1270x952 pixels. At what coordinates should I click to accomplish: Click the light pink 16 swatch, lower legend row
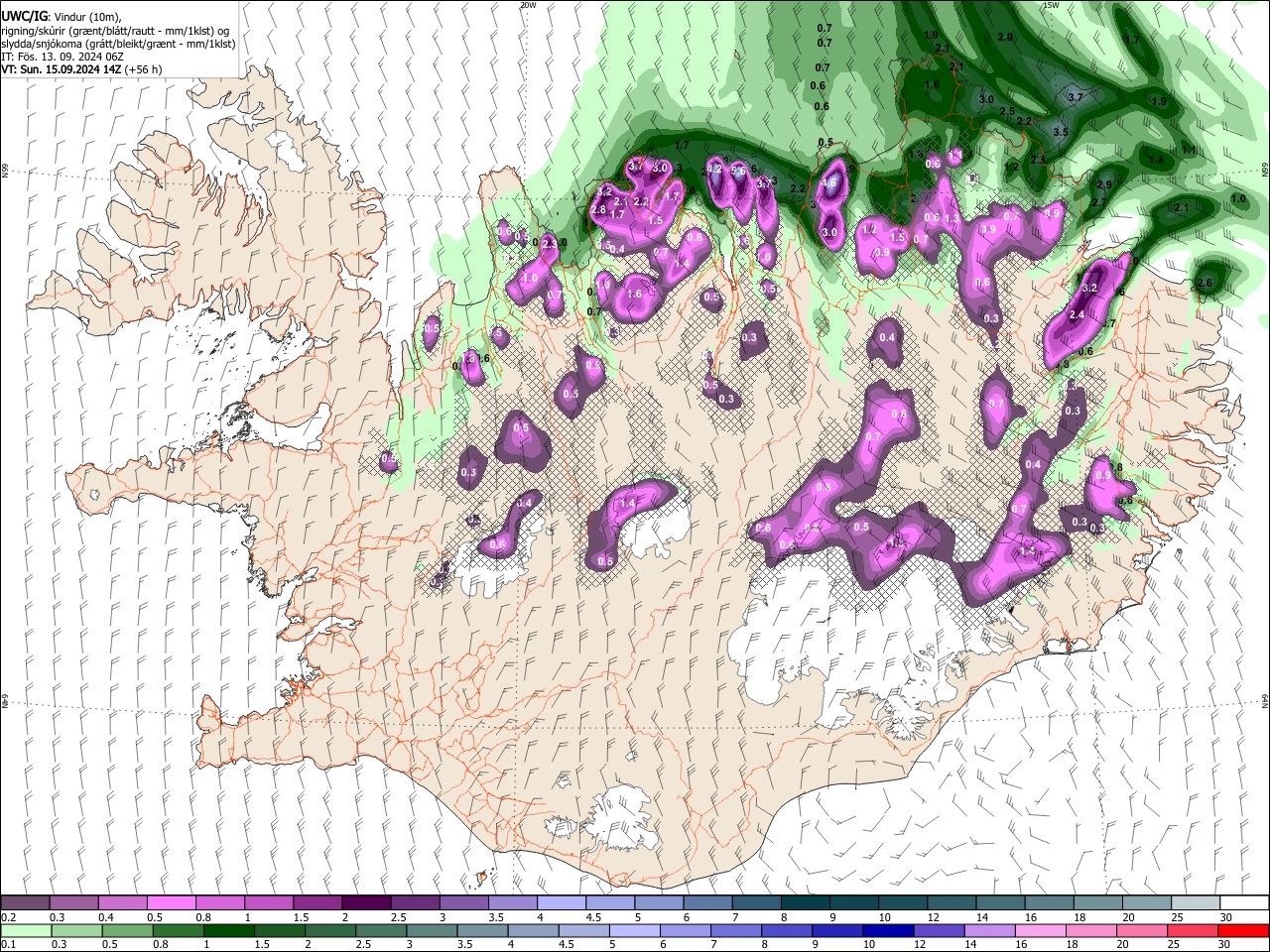[1042, 931]
